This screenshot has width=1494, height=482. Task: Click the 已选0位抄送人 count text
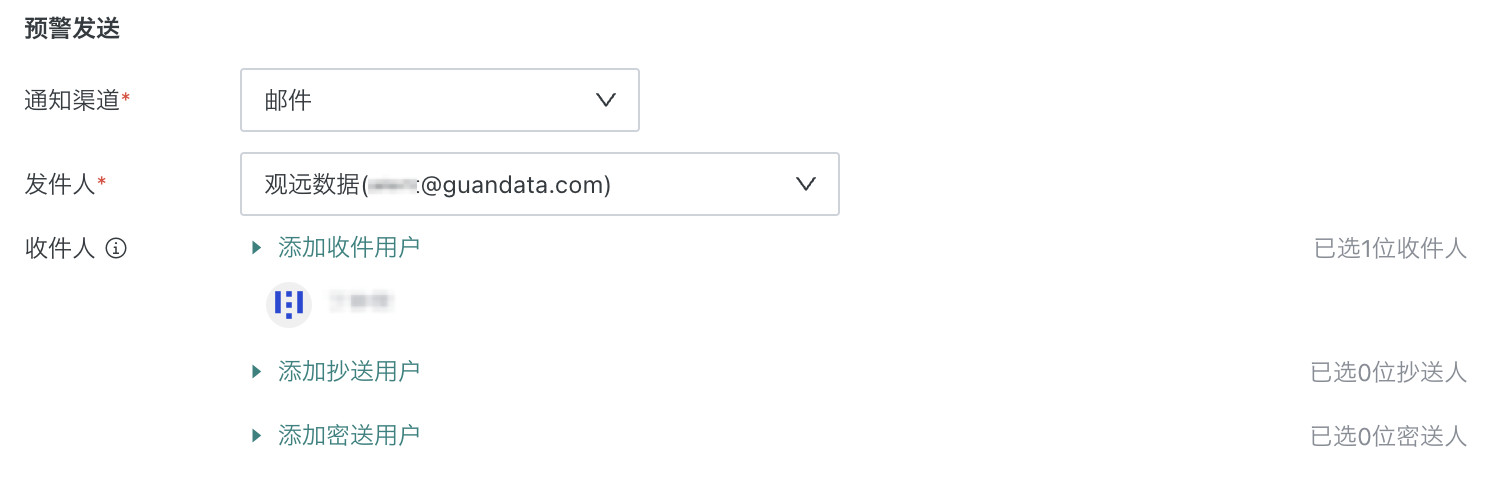[x=1388, y=373]
